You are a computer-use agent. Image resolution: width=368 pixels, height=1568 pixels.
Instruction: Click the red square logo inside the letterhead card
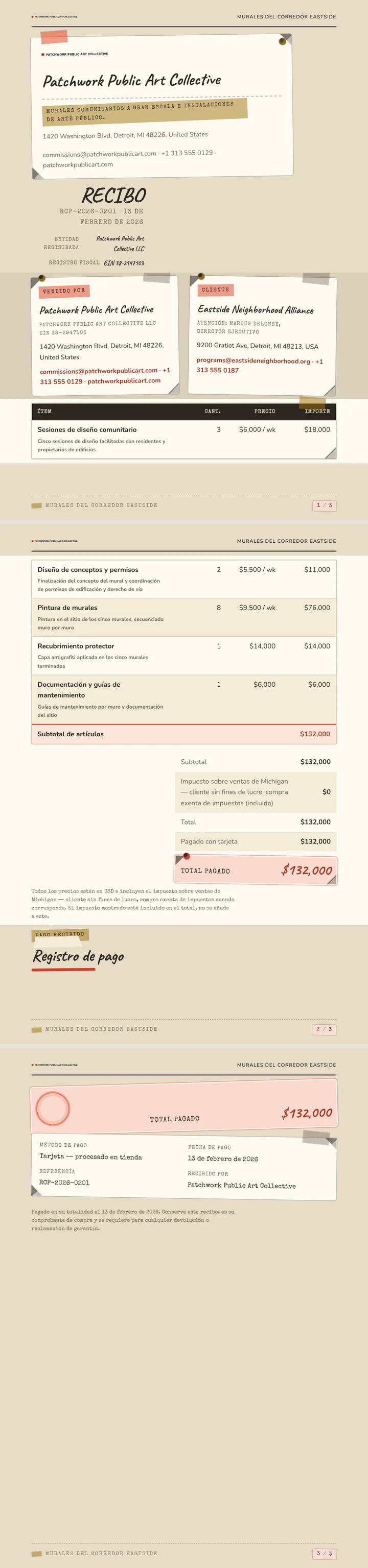(x=42, y=55)
